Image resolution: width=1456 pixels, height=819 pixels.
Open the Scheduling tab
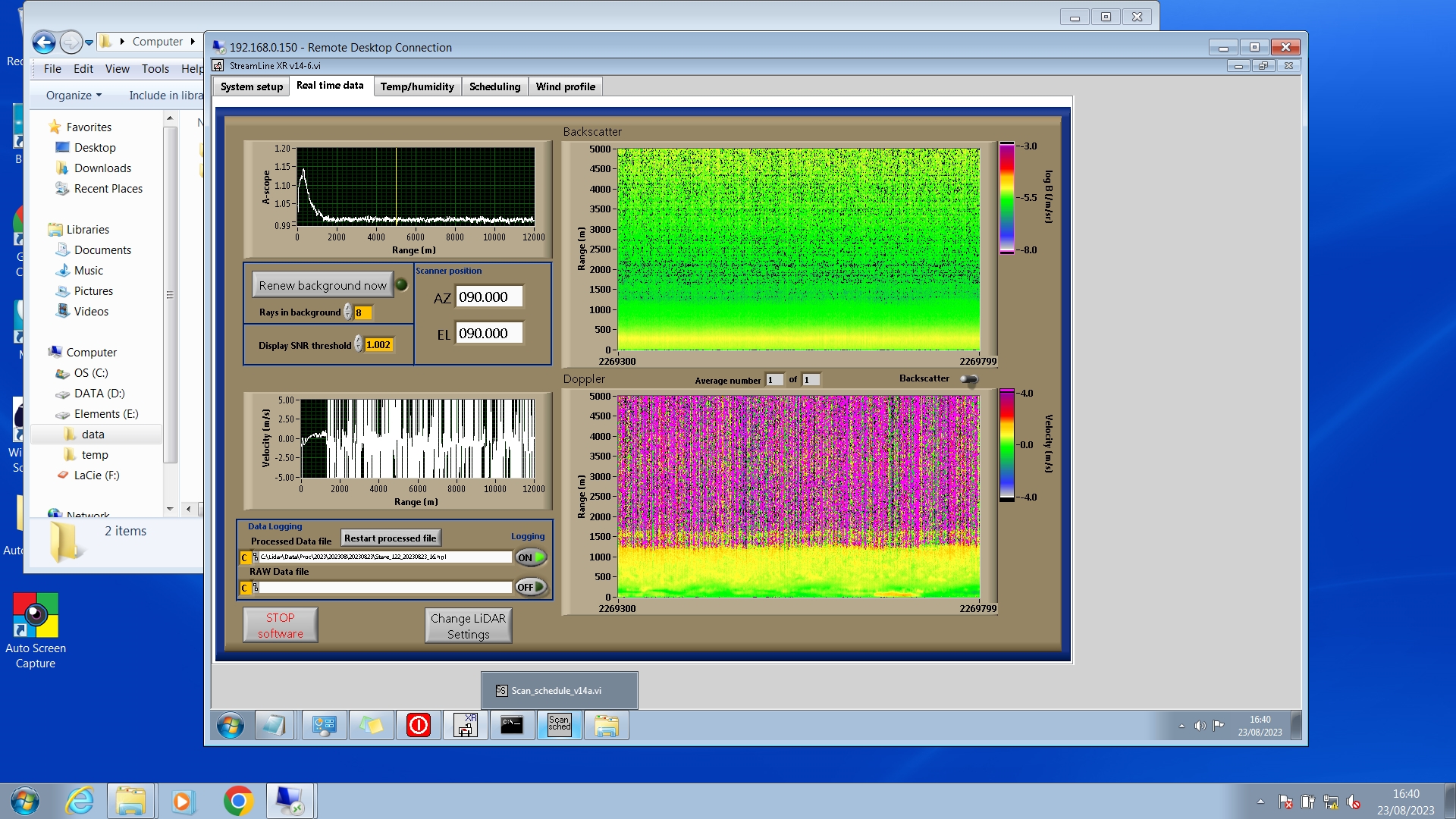pos(494,86)
